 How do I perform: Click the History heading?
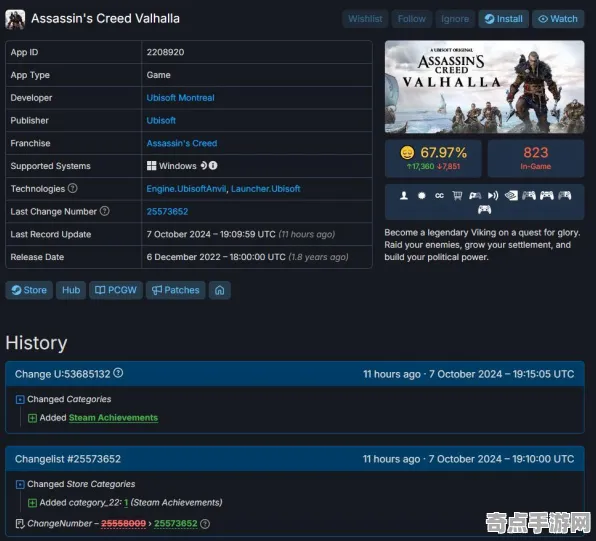(36, 343)
